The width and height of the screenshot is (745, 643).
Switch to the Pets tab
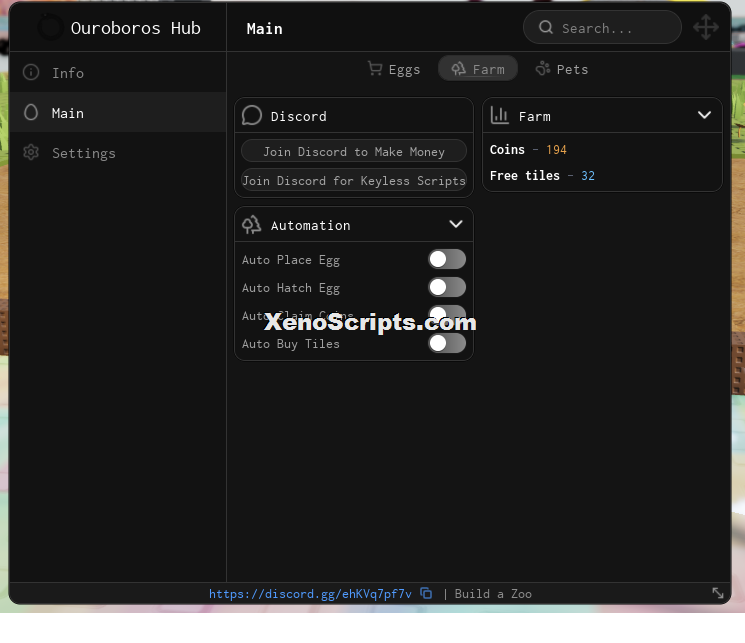(x=562, y=69)
